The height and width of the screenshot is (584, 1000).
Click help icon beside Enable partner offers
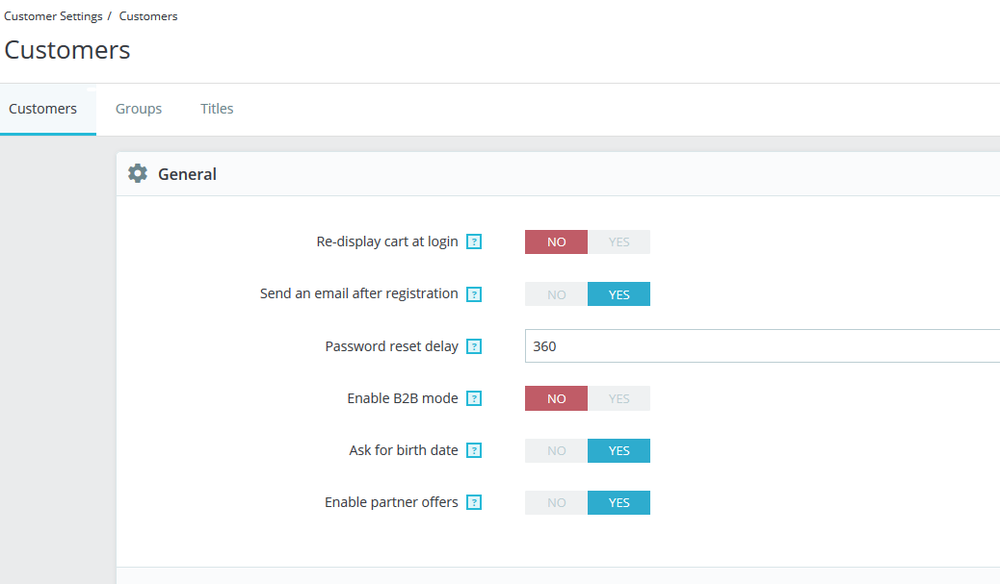point(475,503)
